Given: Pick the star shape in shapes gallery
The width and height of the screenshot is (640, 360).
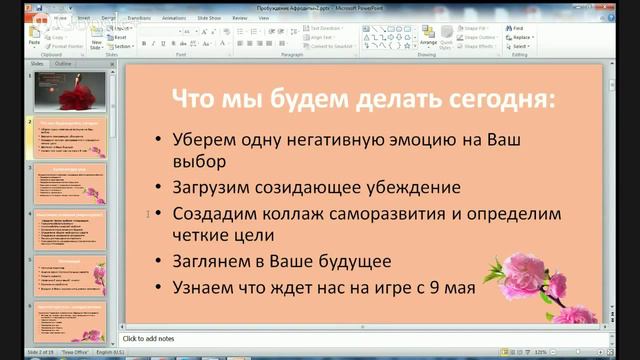Looking at the screenshot, I should (407, 46).
